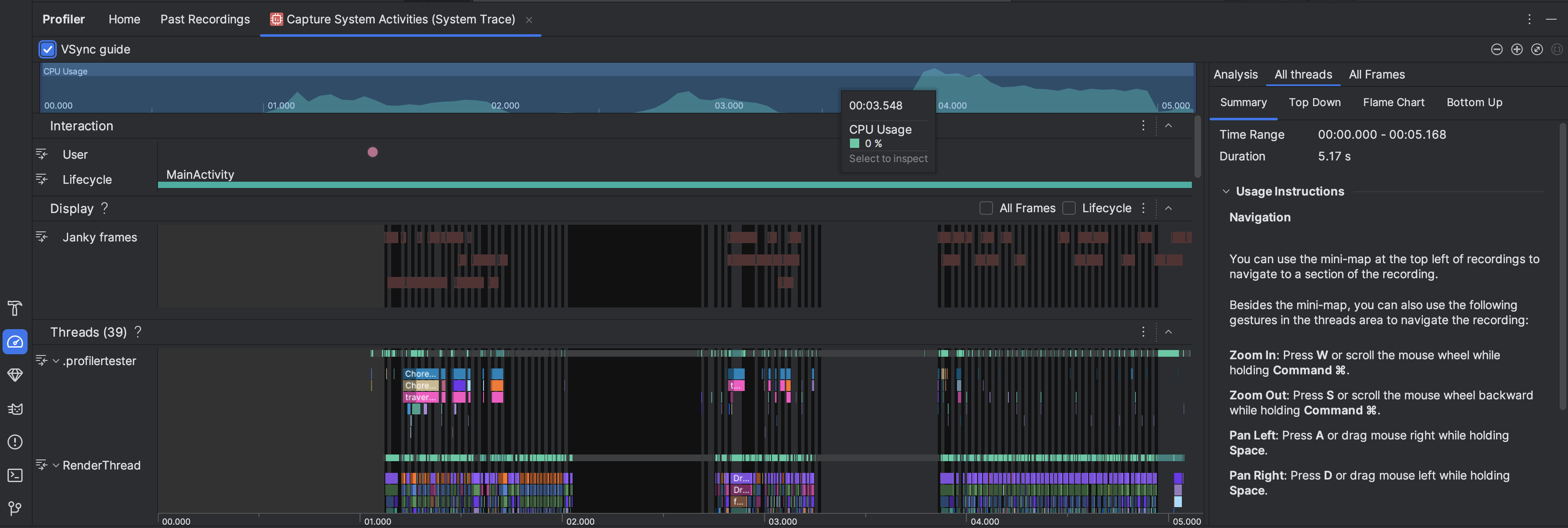Enable the All Frames checkbox

point(986,208)
